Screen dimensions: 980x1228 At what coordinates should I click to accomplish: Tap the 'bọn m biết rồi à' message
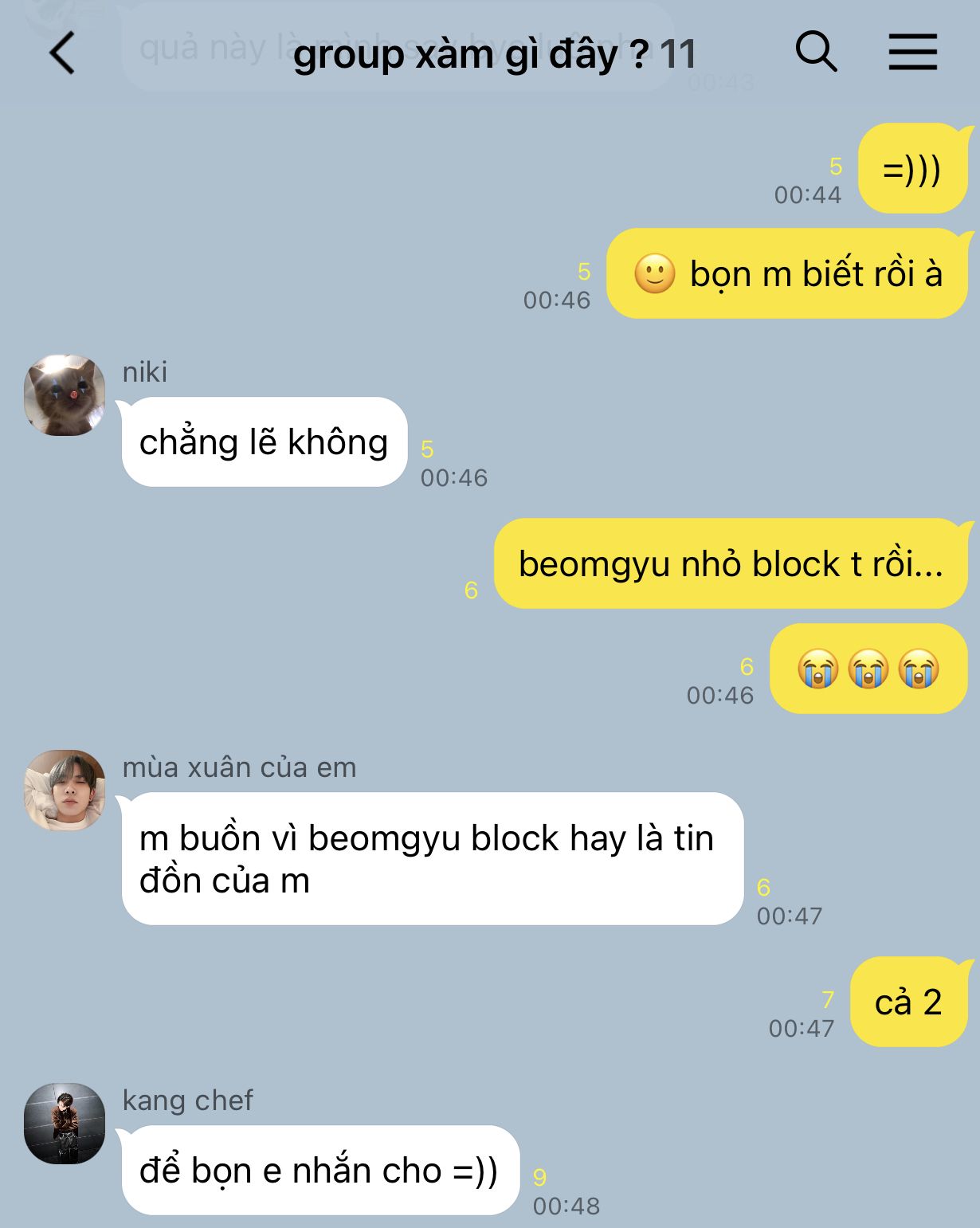point(787,273)
